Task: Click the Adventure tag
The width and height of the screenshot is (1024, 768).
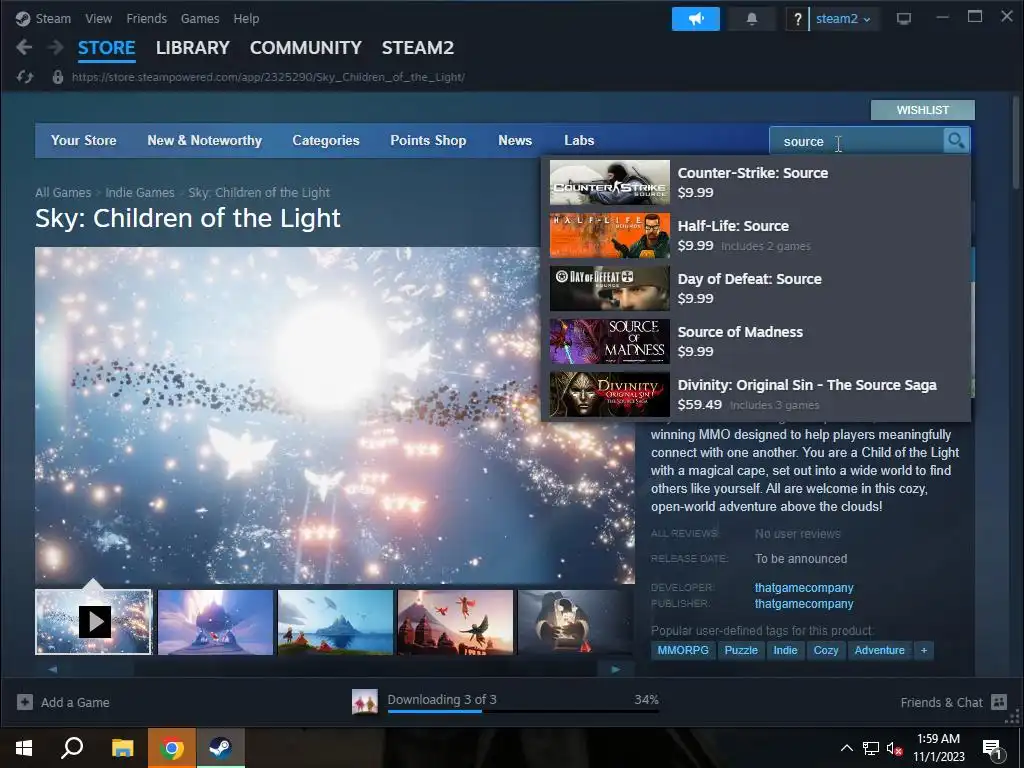Action: pos(880,650)
